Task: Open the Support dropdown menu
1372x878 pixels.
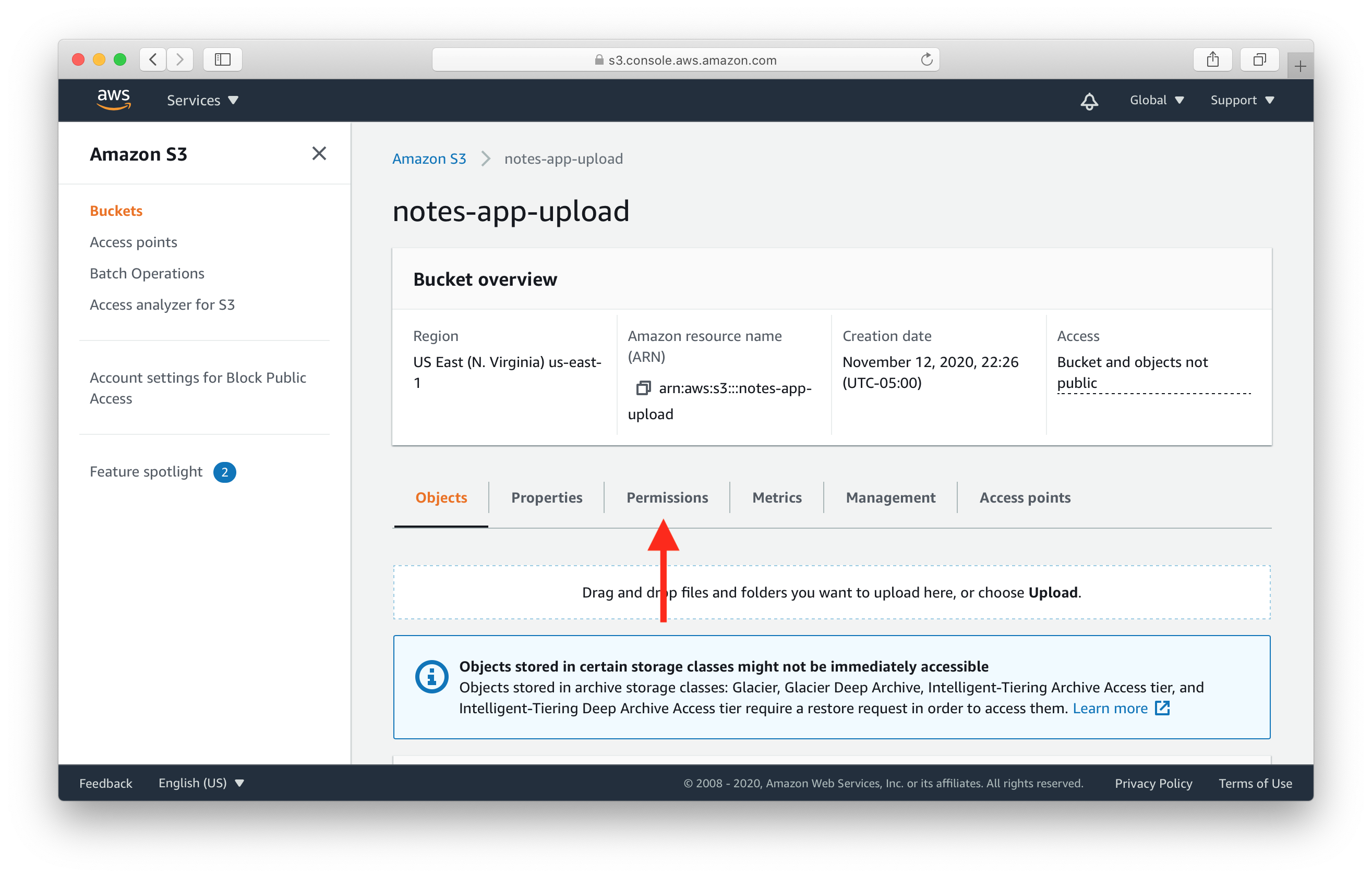Action: click(x=1242, y=100)
